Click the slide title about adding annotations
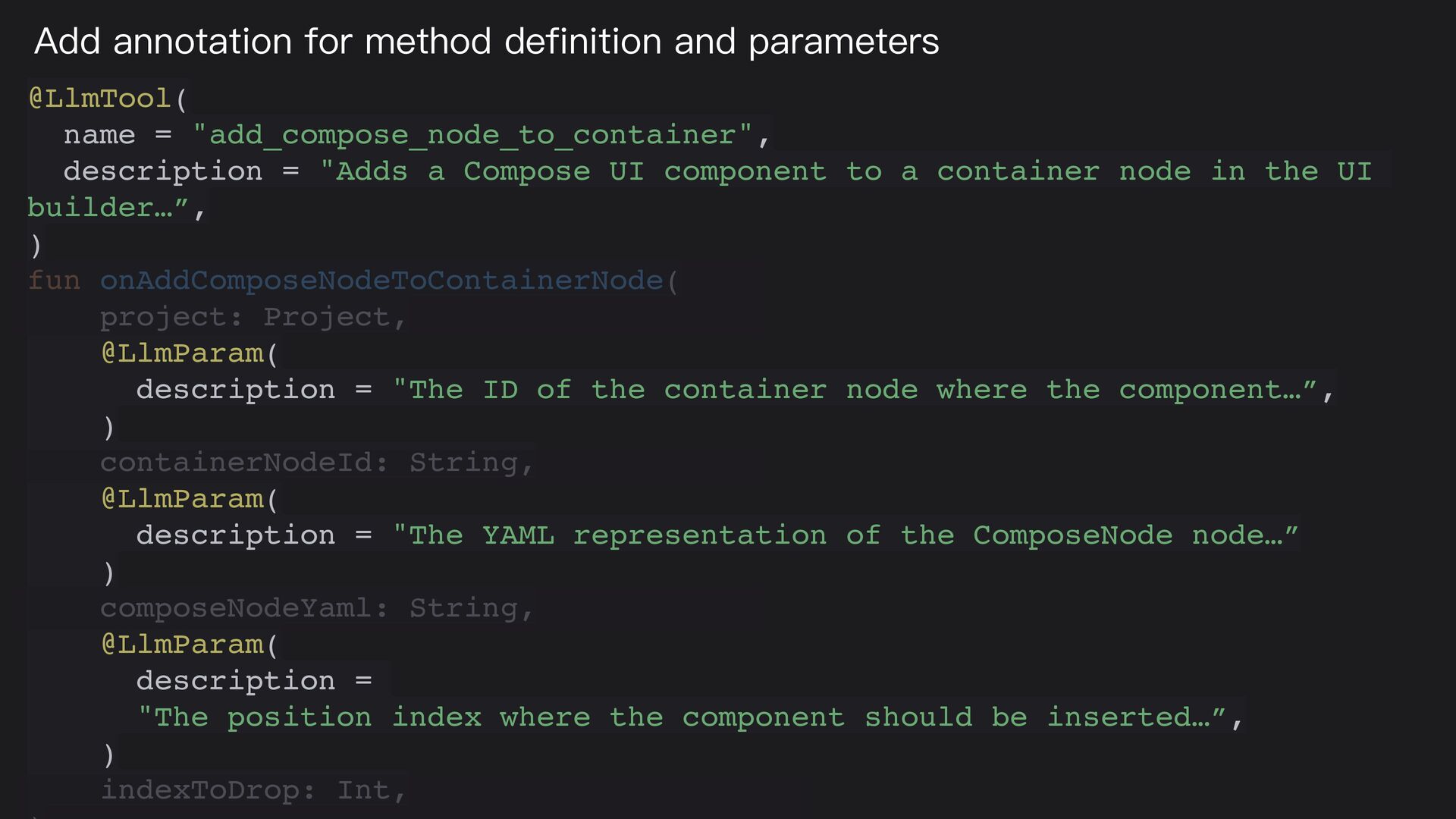This screenshot has width=1456, height=819. [x=486, y=41]
